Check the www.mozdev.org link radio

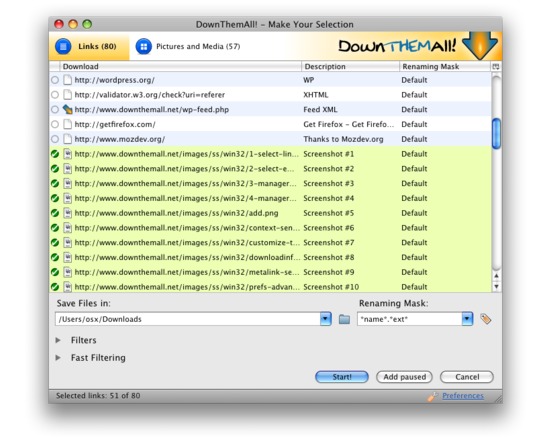(x=55, y=139)
